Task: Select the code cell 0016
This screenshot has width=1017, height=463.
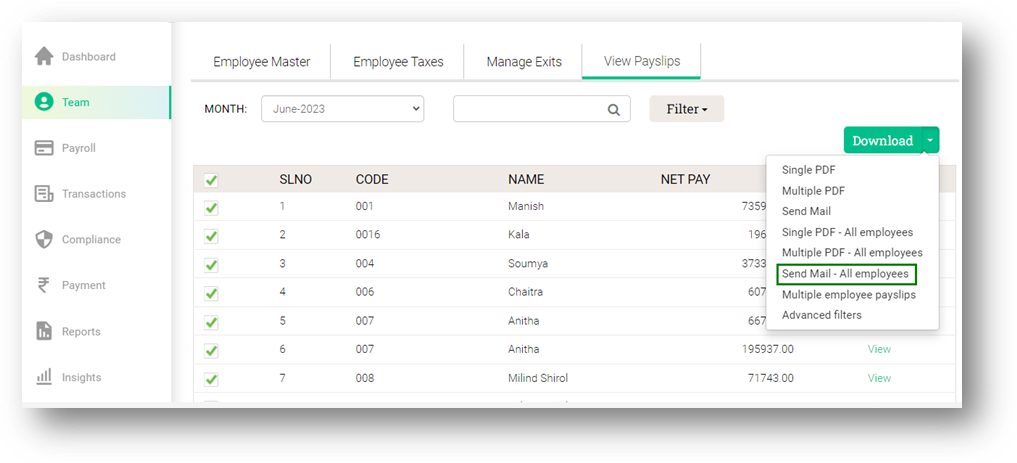Action: click(x=366, y=235)
